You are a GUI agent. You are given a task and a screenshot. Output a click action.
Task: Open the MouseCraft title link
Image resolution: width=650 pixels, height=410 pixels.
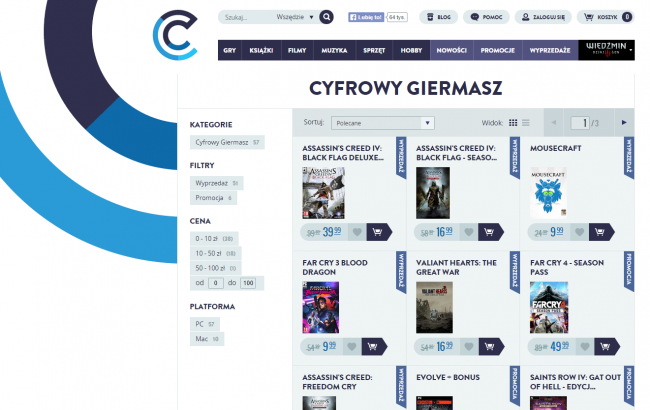(555, 148)
